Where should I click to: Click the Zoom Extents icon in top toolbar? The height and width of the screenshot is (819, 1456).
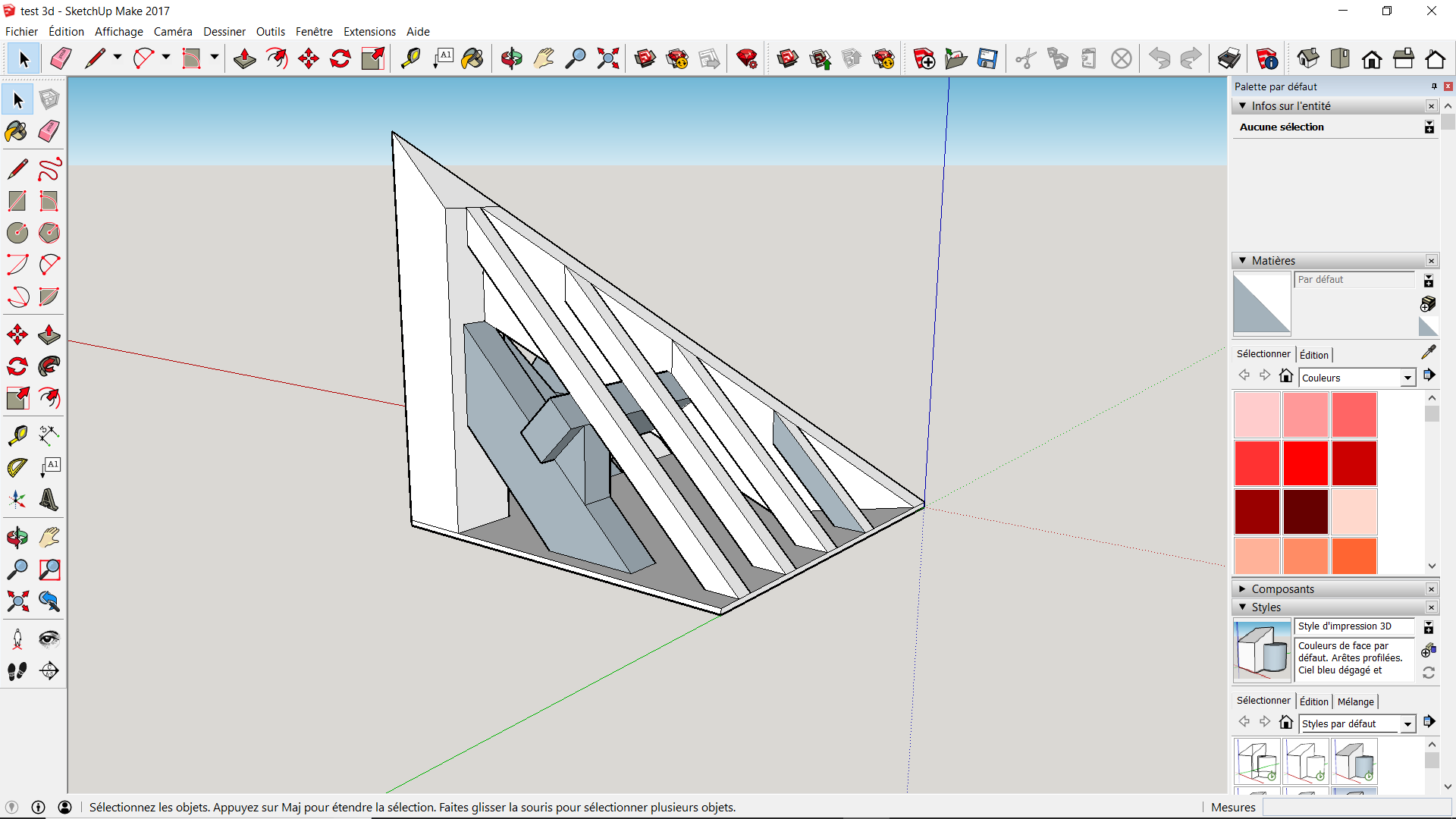tap(607, 58)
